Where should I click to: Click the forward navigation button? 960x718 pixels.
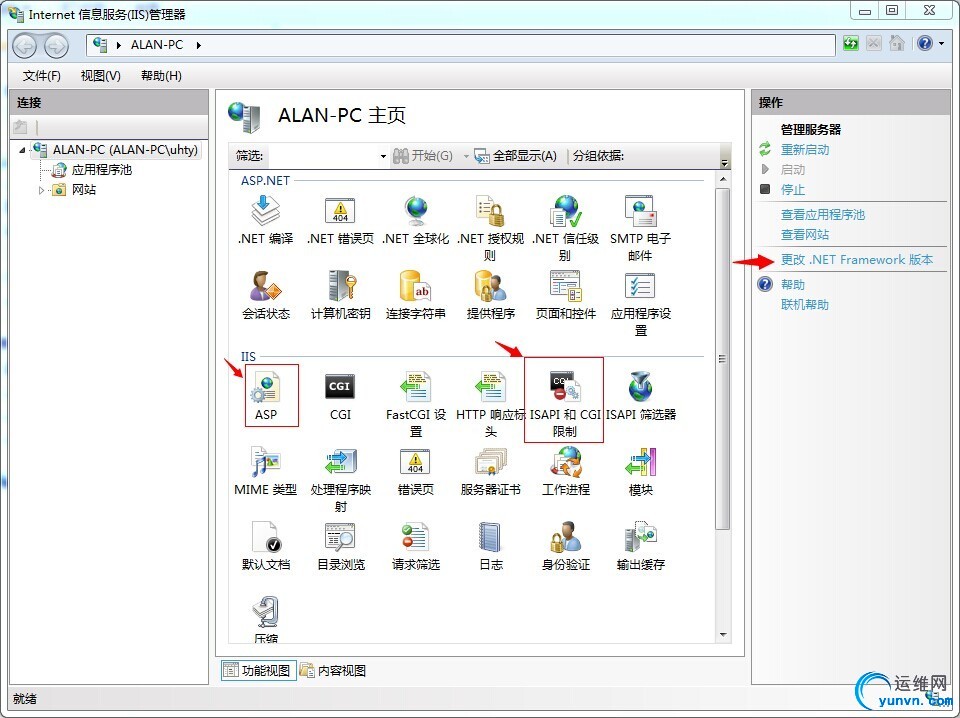pos(56,45)
